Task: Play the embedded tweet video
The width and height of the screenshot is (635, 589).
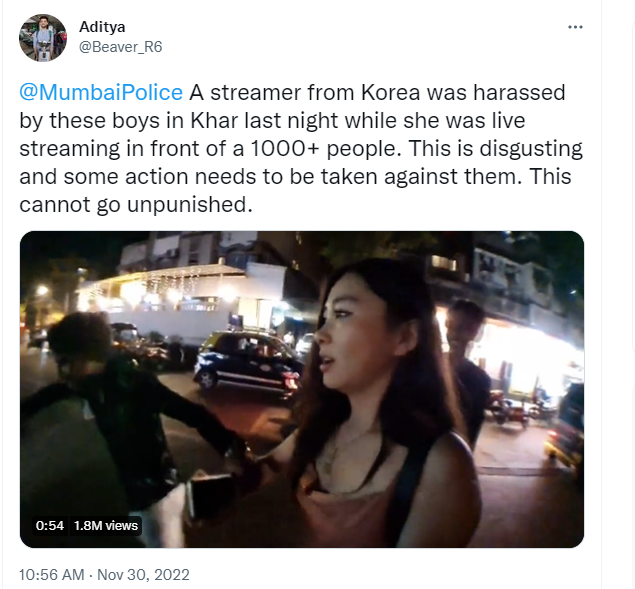Action: point(302,389)
